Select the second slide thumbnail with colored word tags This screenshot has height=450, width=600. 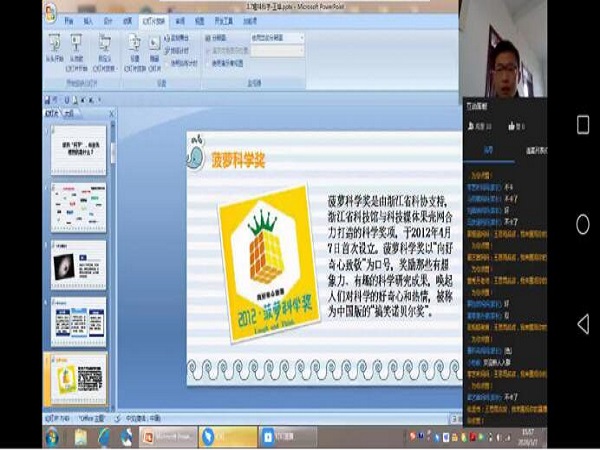click(x=78, y=207)
